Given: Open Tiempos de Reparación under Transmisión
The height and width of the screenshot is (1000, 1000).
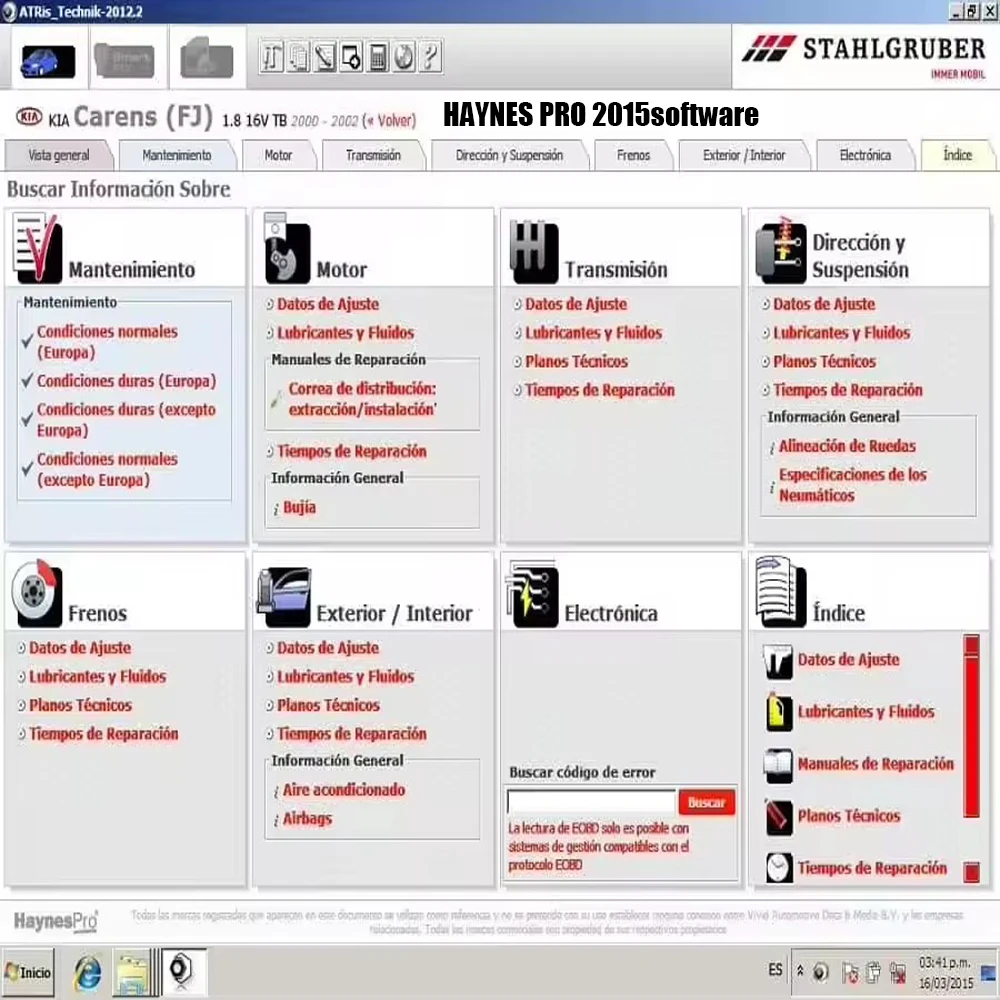Looking at the screenshot, I should (x=599, y=390).
